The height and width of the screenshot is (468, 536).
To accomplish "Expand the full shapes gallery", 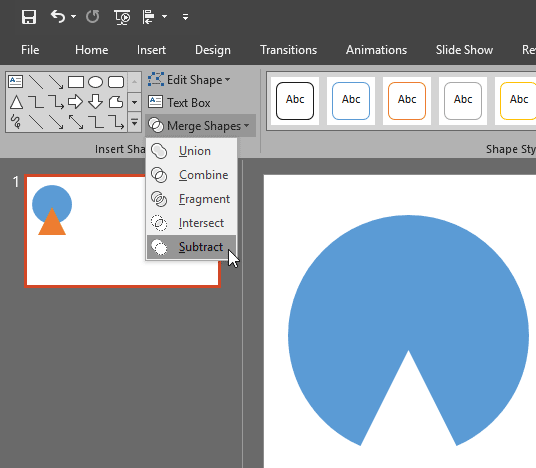I will tap(134, 122).
